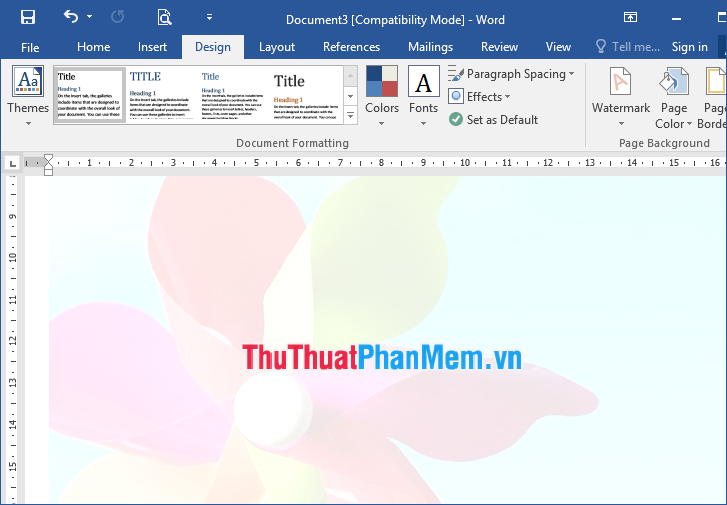Open the References tab

coord(351,47)
